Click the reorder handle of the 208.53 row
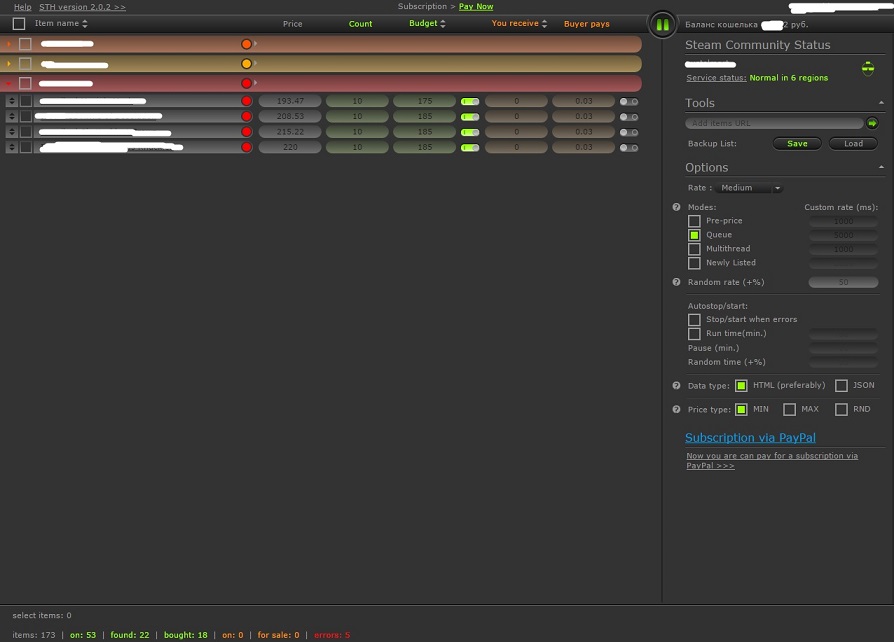This screenshot has width=894, height=642. (11, 116)
